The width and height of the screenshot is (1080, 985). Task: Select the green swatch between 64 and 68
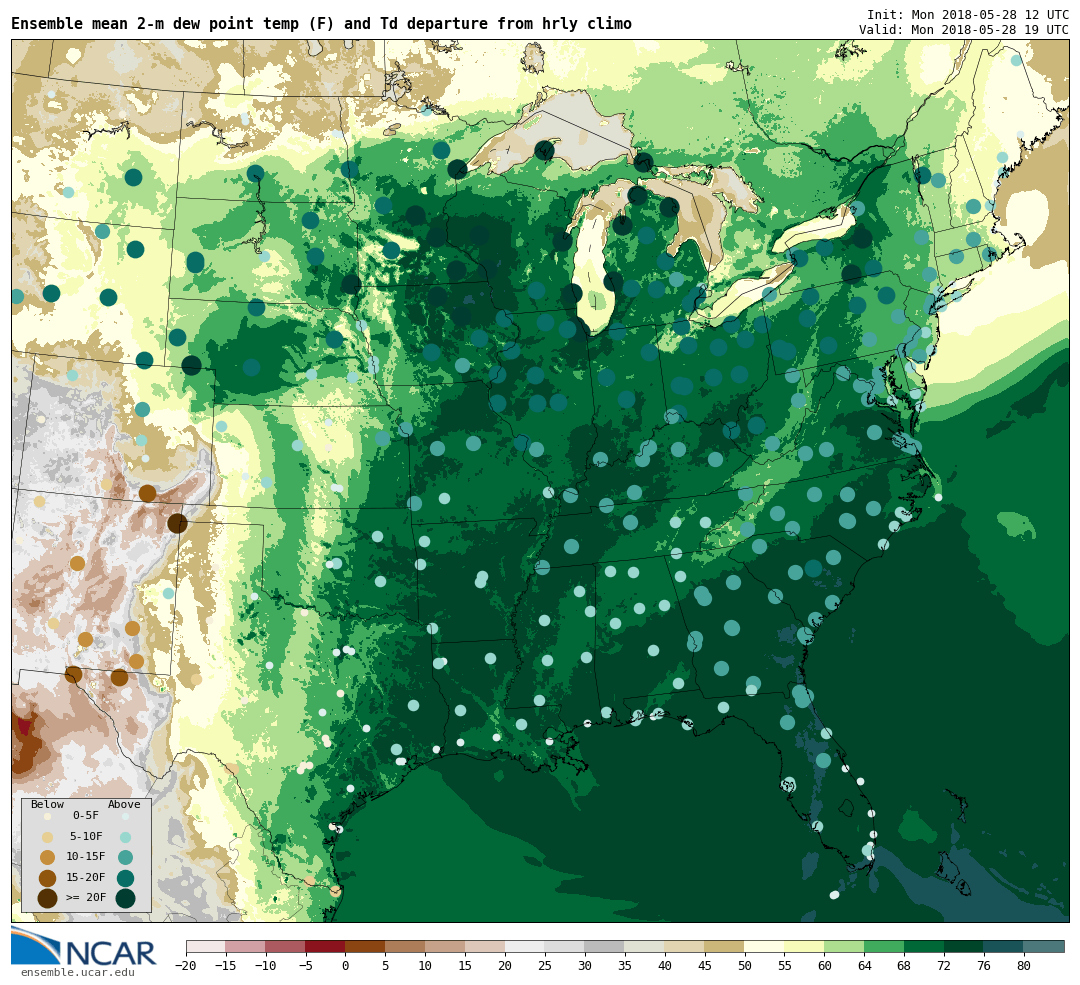click(885, 946)
